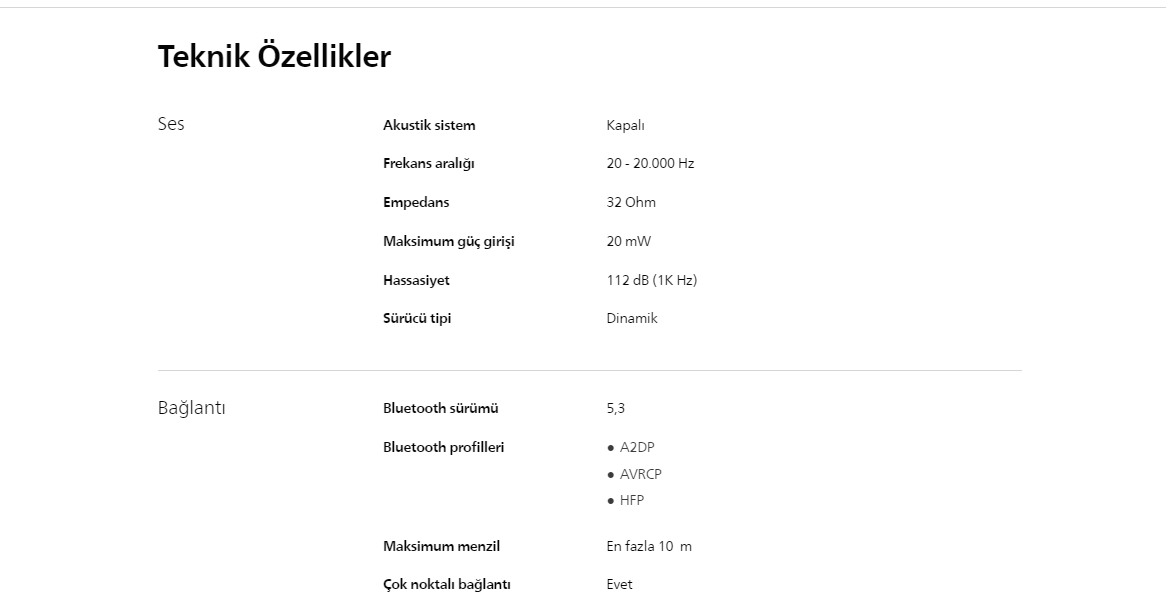This screenshot has height=609, width=1166.
Task: Click the Maksimum menzil label
Action: (x=441, y=546)
